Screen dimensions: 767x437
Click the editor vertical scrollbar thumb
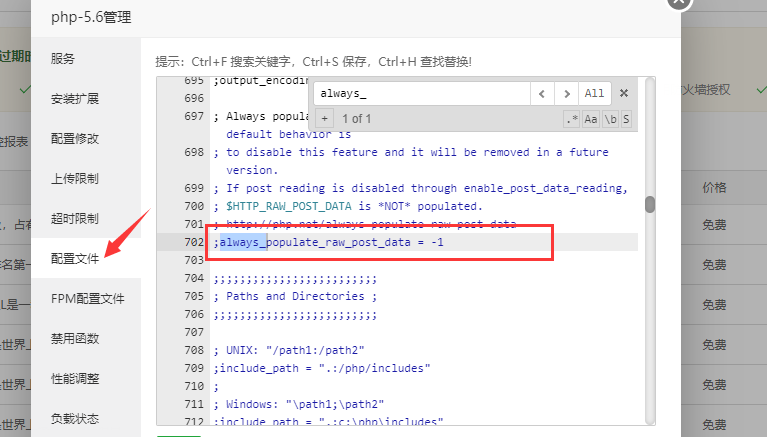pyautogui.click(x=650, y=205)
